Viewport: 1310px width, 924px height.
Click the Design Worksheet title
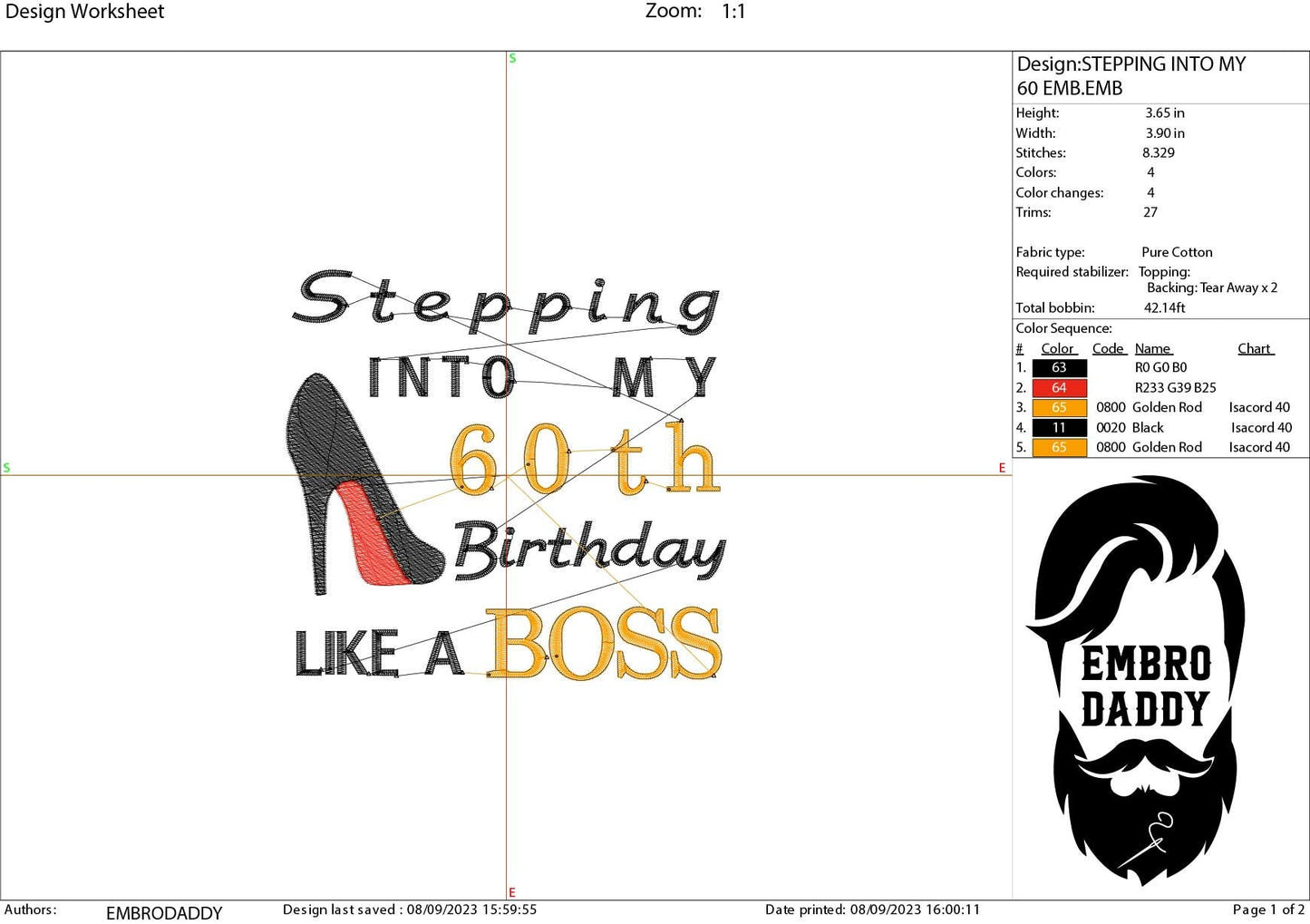click(86, 11)
